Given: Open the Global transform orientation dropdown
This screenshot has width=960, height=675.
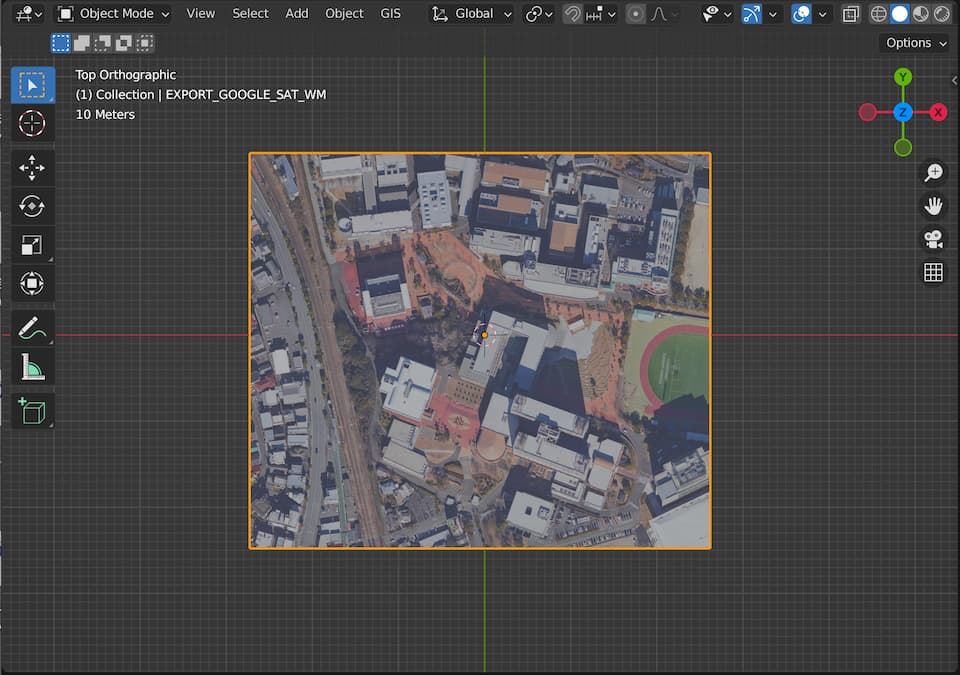Looking at the screenshot, I should click(472, 14).
